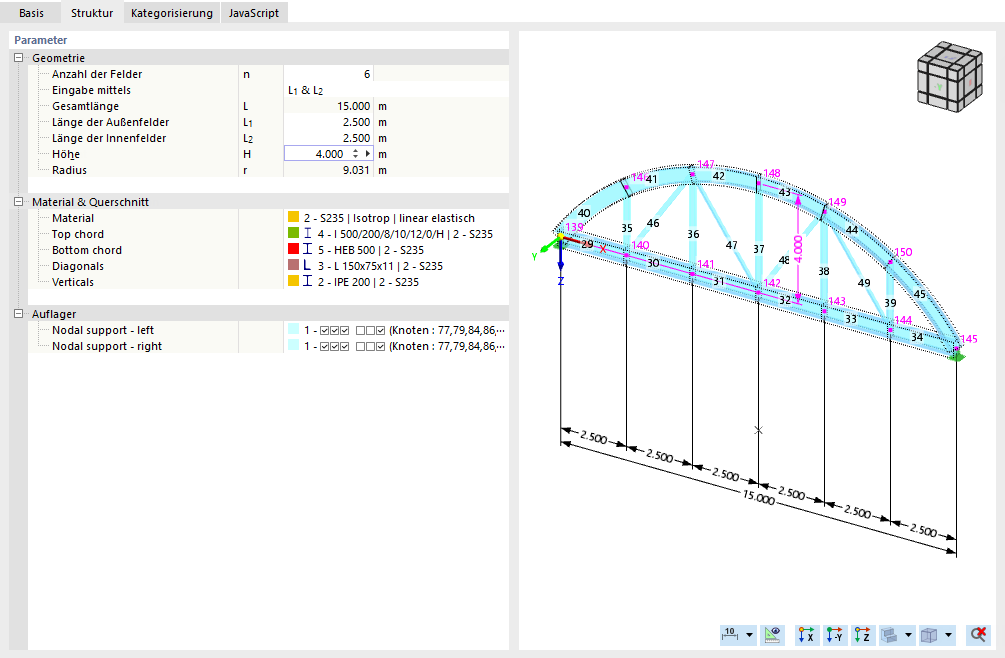Toggle the guide visibility (triangle ruler with eye) icon

coord(772,635)
